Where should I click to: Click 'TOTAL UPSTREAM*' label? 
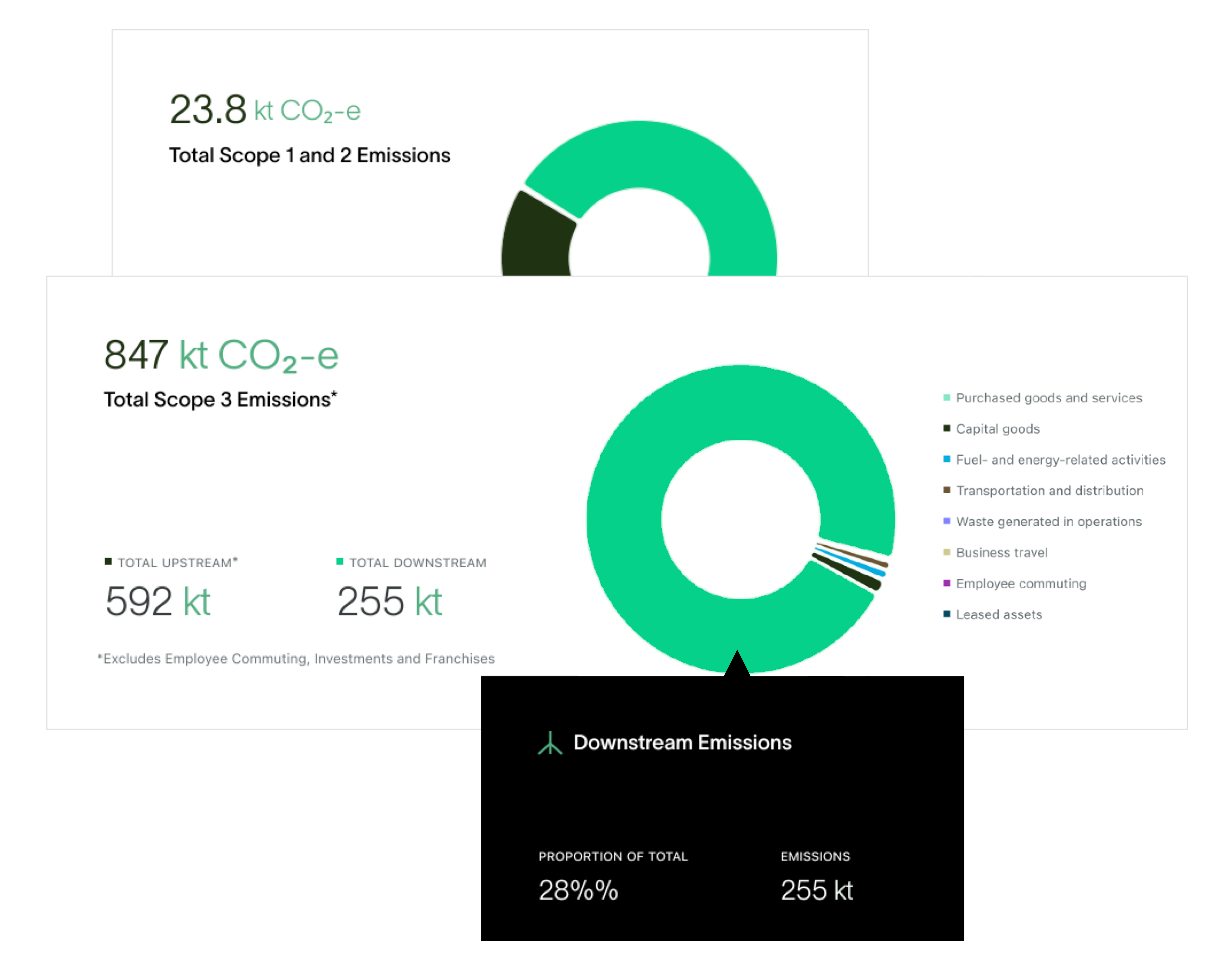click(x=177, y=563)
